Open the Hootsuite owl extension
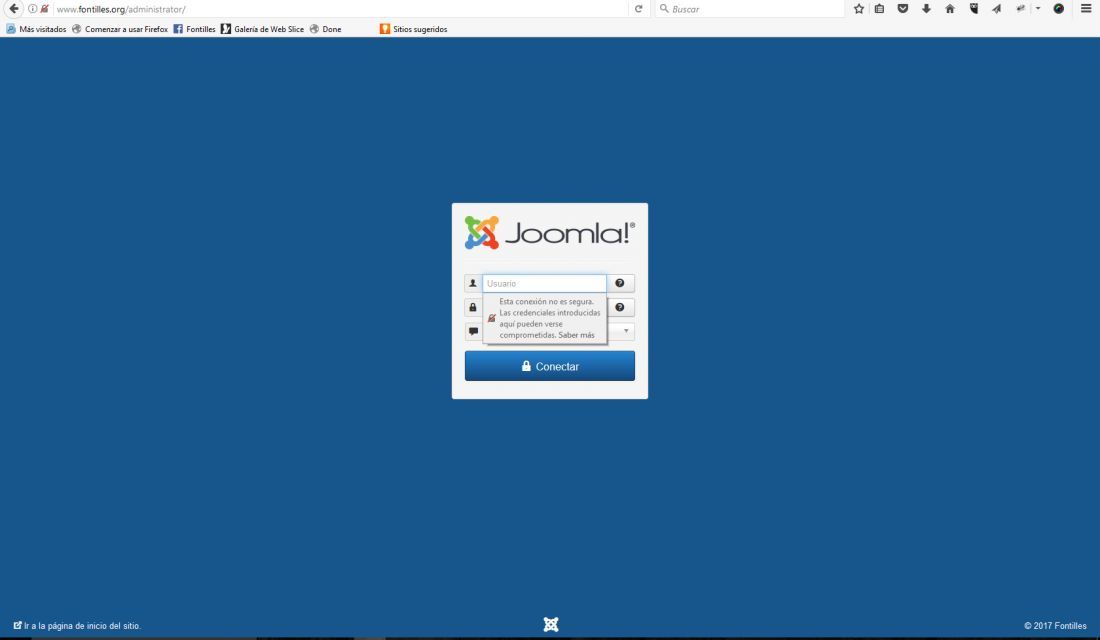Screen dimensions: 1100x640 974,9
